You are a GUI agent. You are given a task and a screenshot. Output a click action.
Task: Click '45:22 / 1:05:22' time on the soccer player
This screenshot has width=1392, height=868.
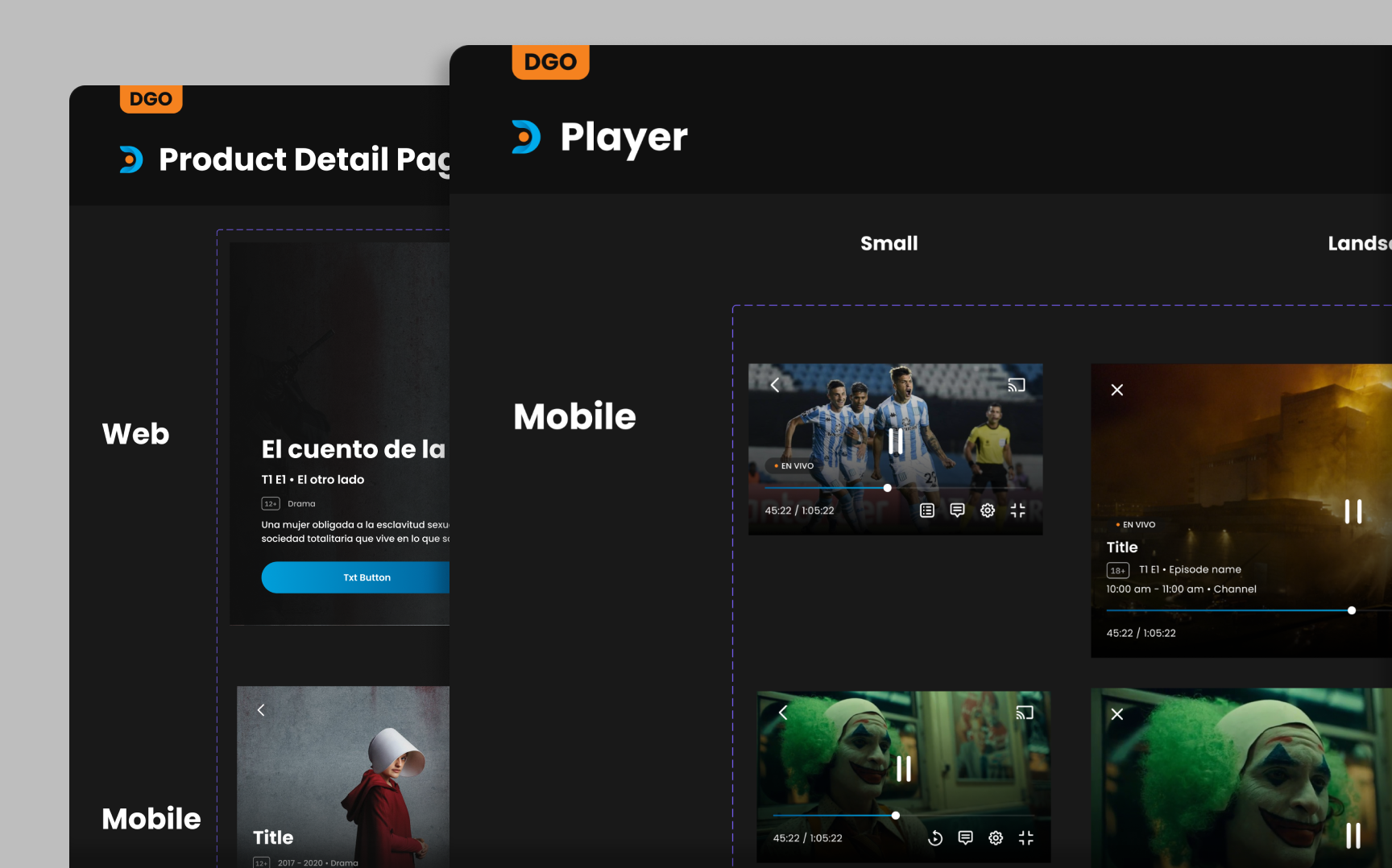[x=799, y=510]
